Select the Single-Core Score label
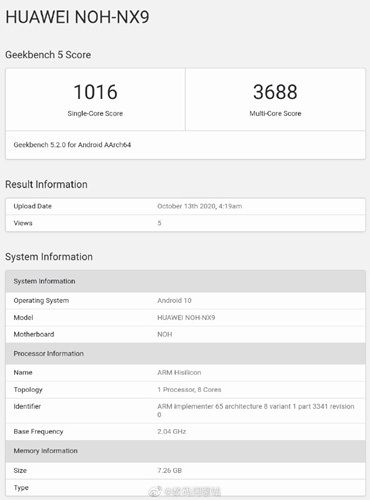 pyautogui.click(x=95, y=113)
